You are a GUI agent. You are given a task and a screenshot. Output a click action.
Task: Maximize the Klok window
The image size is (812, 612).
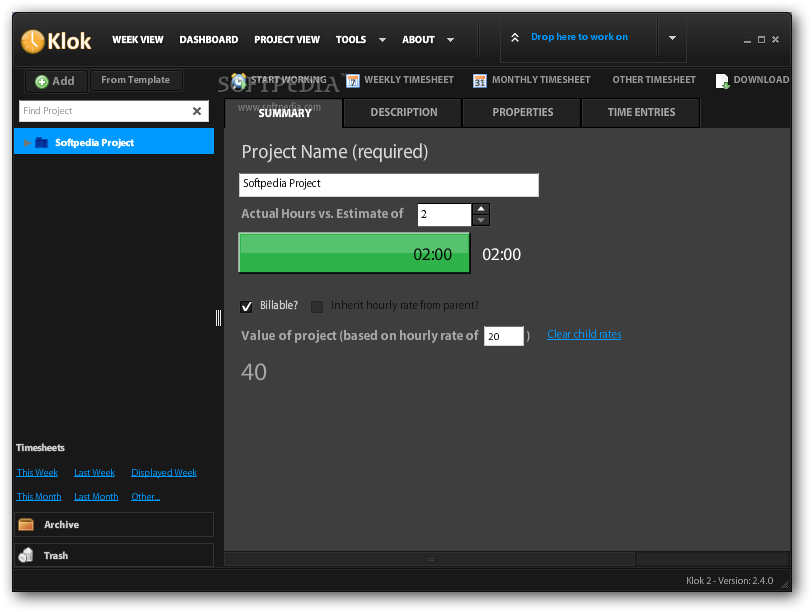coord(761,40)
